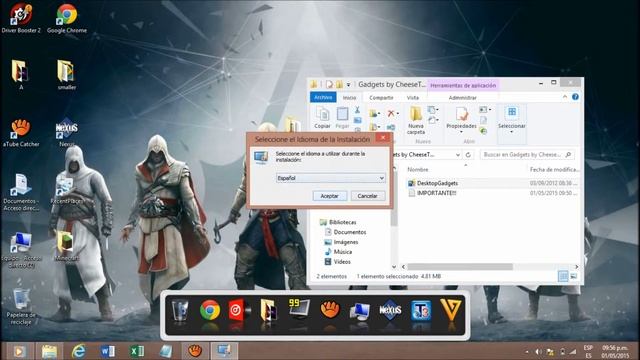Select Papelera de reciclaje desktop icon
640x360 pixels.
click(21, 306)
